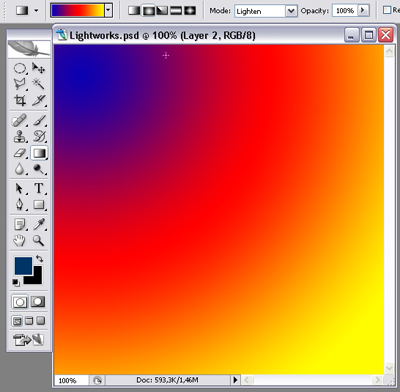Open the status bar info triangle menu
This screenshot has width=400, height=392.
(x=235, y=379)
